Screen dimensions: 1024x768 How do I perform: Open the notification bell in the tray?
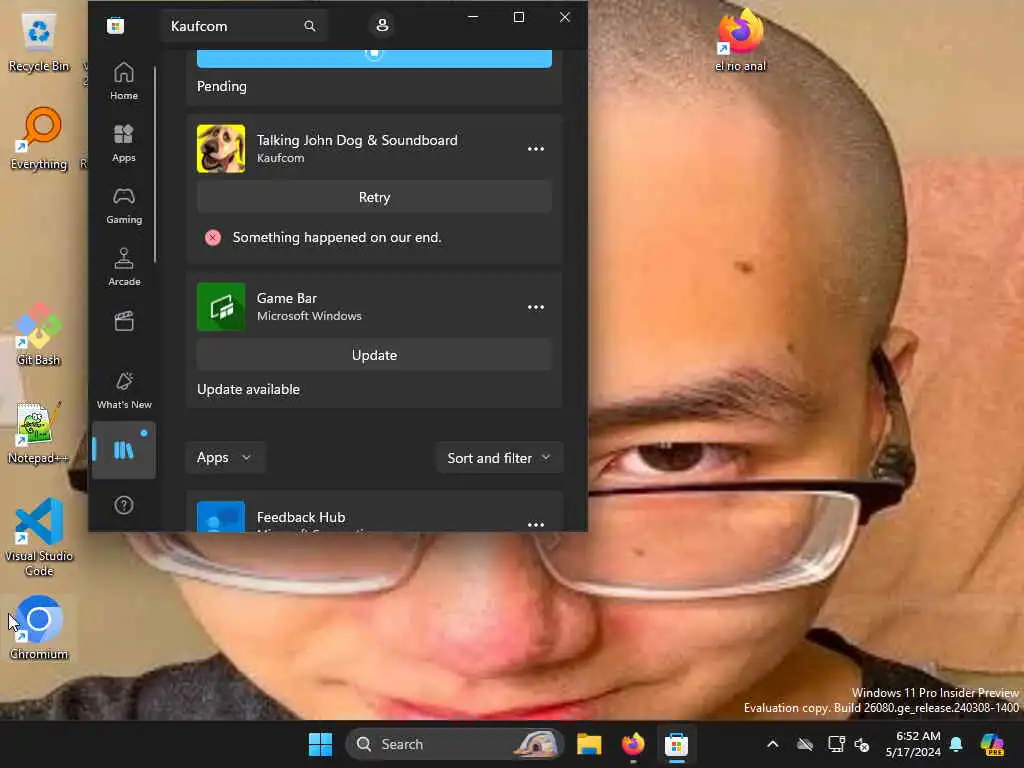pos(956,744)
